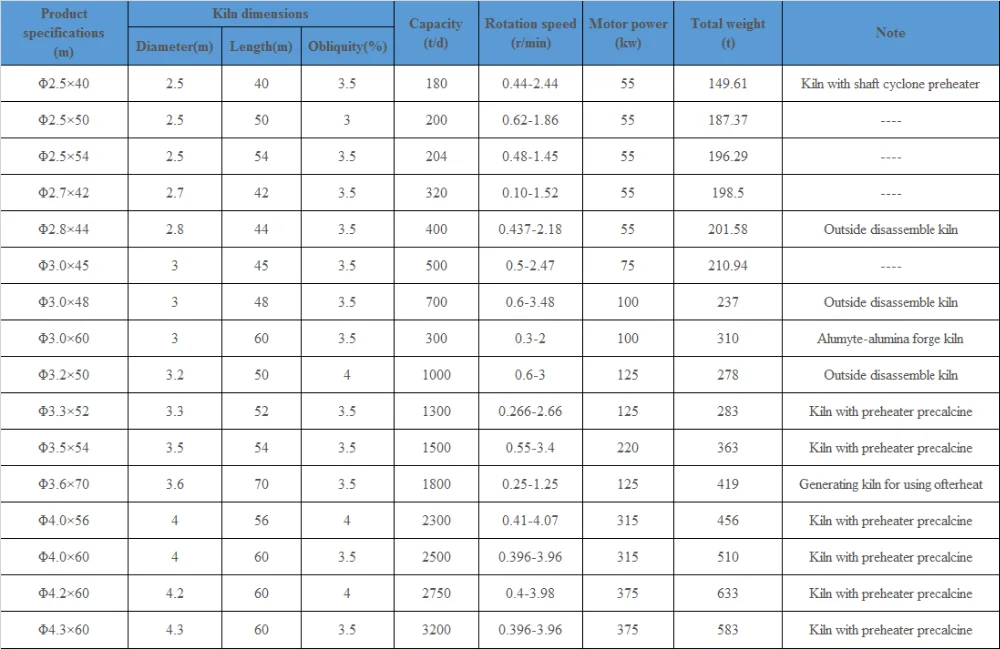Click the Length(m) column header
Image resolution: width=1000 pixels, height=649 pixels.
pyautogui.click(x=261, y=47)
